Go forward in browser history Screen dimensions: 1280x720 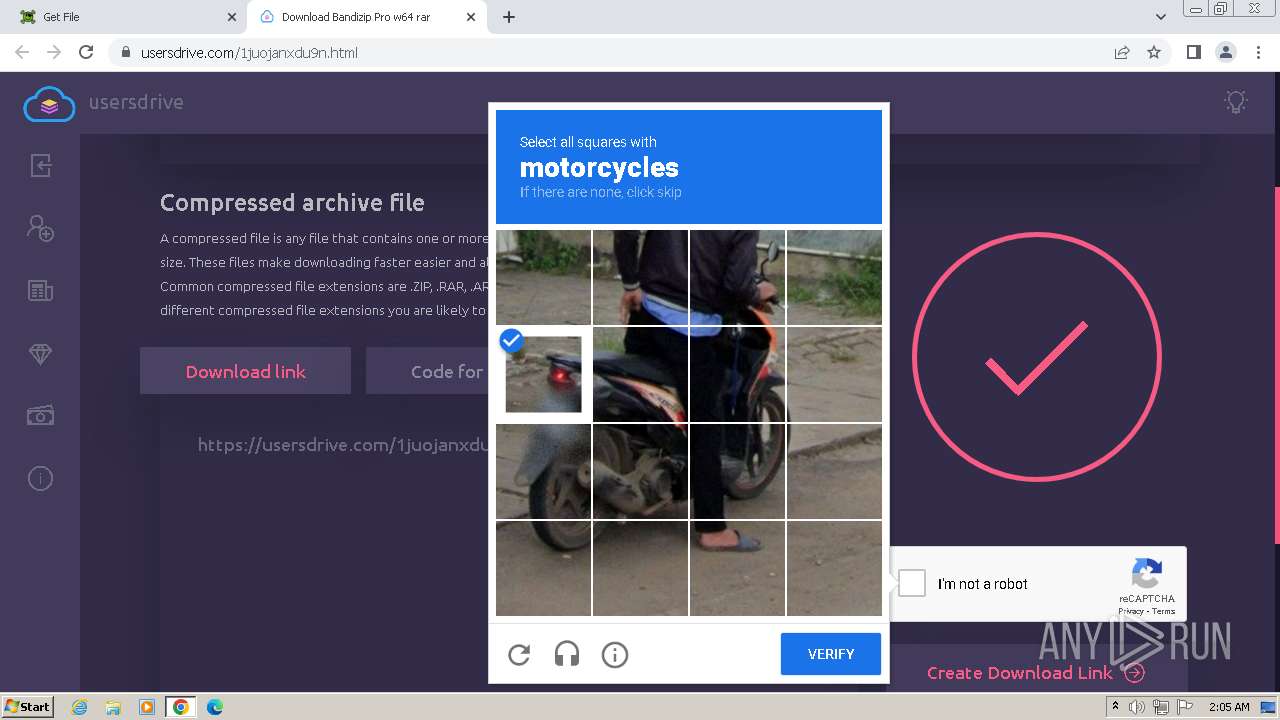pyautogui.click(x=54, y=52)
